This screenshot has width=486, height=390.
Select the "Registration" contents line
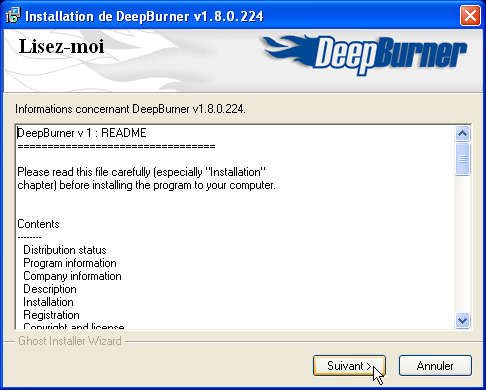pyautogui.click(x=51, y=315)
